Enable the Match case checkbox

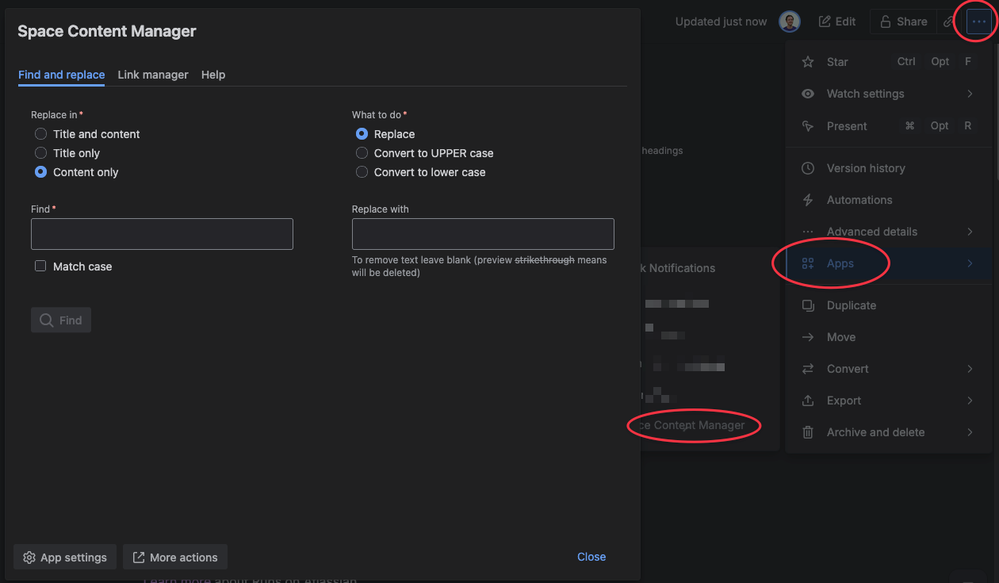[x=40, y=266]
